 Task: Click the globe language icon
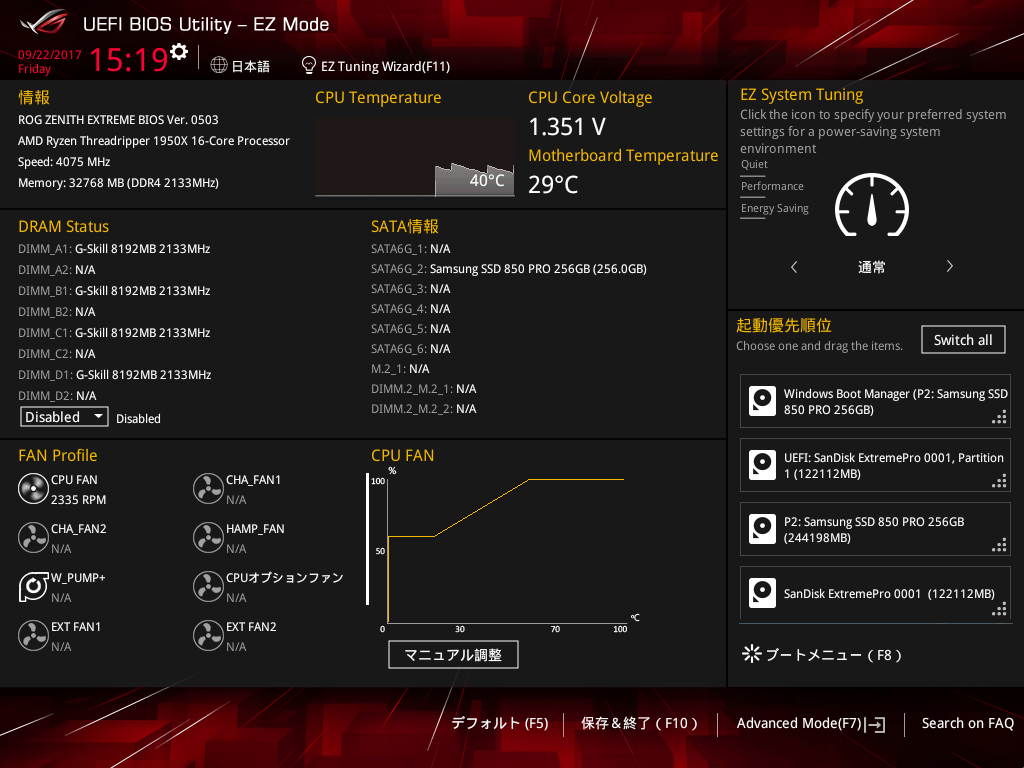(x=219, y=66)
